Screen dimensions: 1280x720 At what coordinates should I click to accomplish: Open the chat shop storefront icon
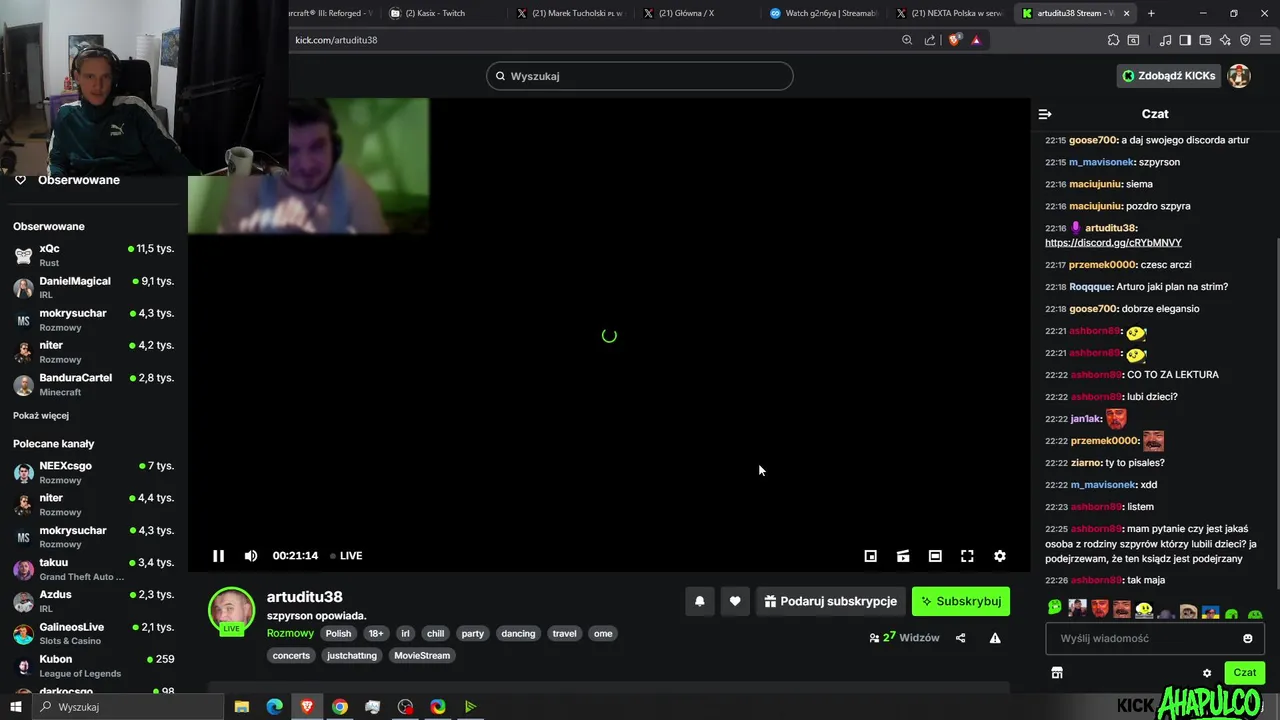[x=1057, y=673]
